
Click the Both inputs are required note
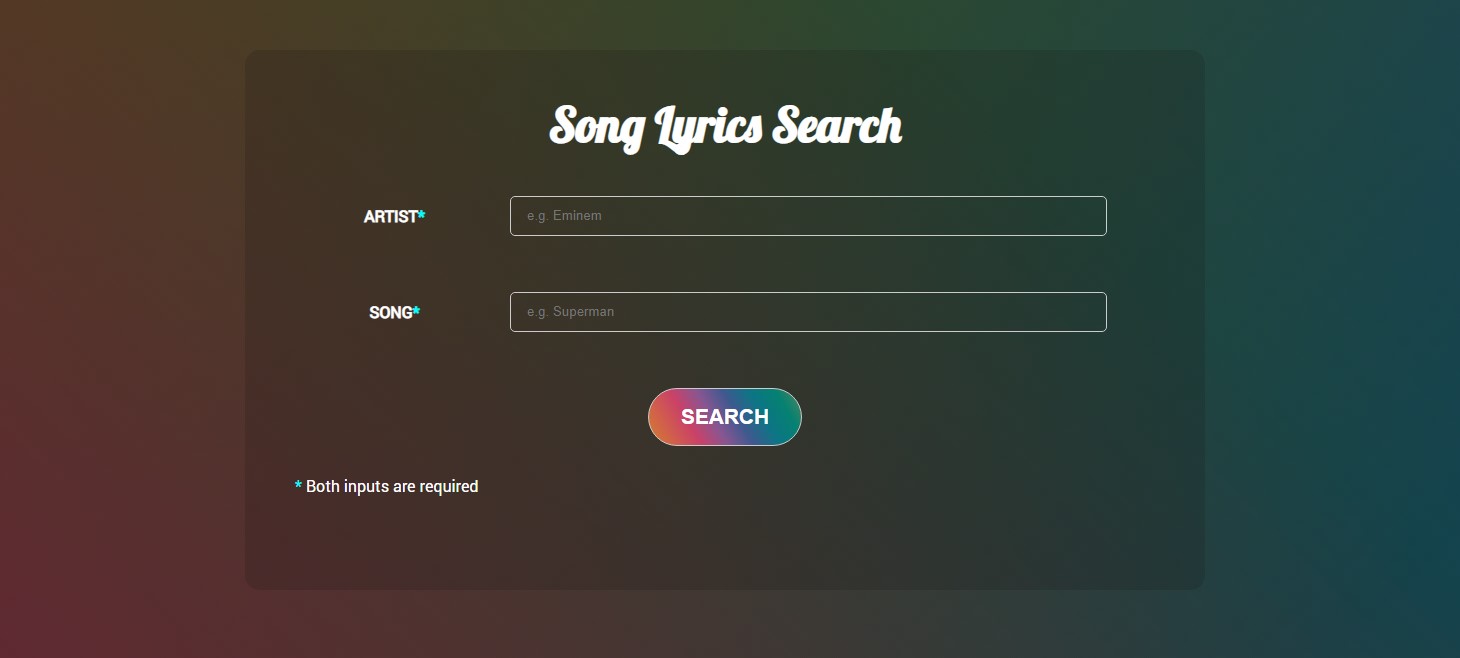pos(392,486)
